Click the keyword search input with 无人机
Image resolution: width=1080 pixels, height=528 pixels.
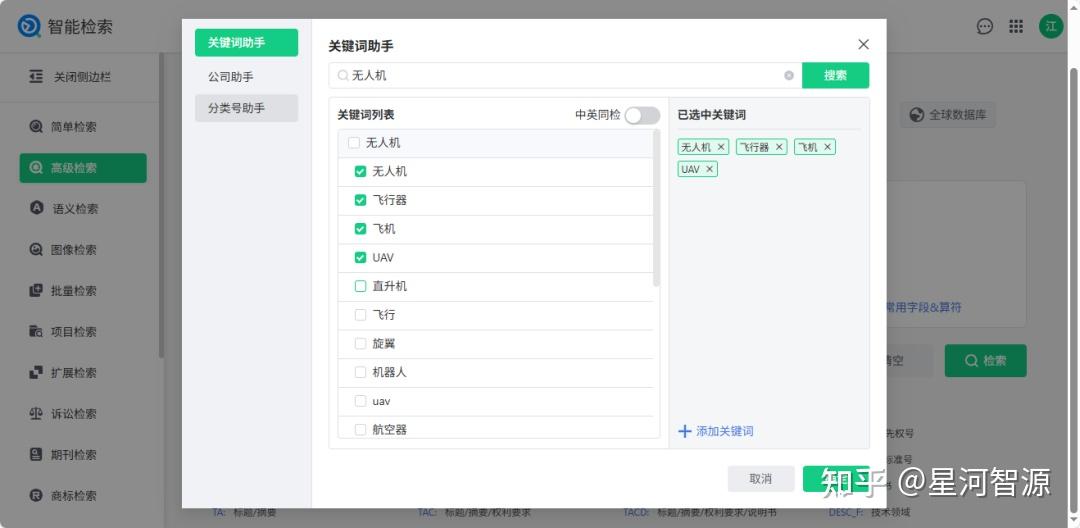[565, 76]
